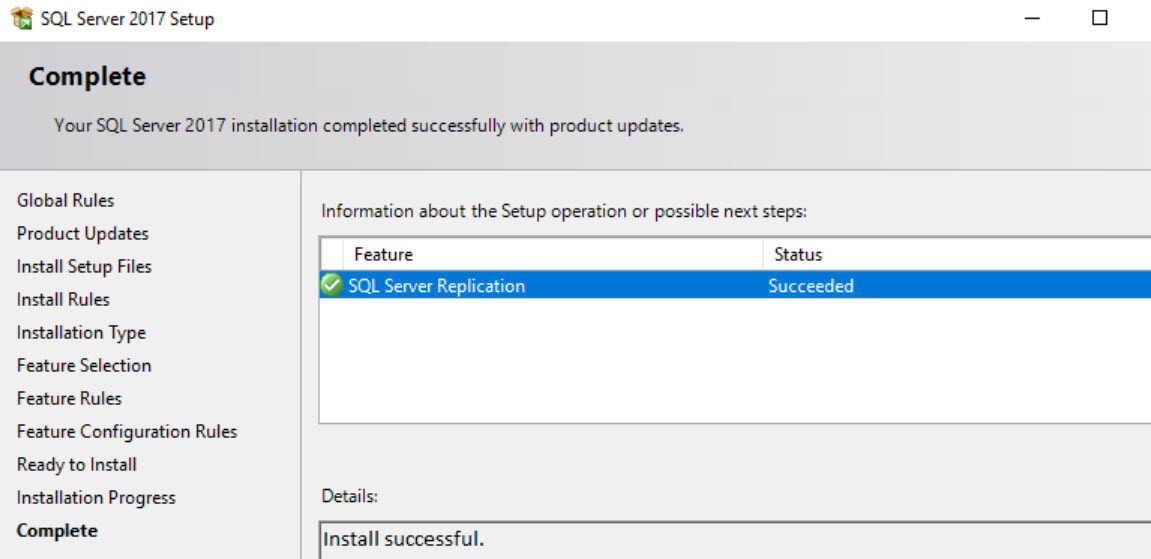Click the green success checkmark icon
Image resolution: width=1151 pixels, height=559 pixels.
click(x=333, y=285)
